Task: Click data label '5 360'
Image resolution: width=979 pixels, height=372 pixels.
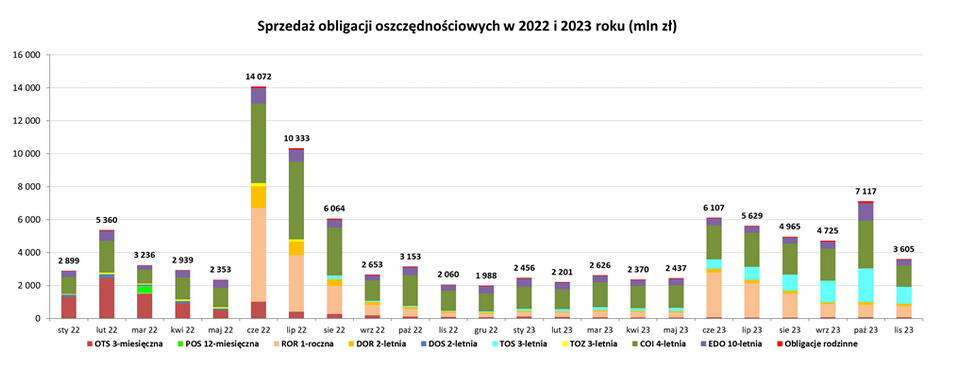Action: tap(106, 220)
